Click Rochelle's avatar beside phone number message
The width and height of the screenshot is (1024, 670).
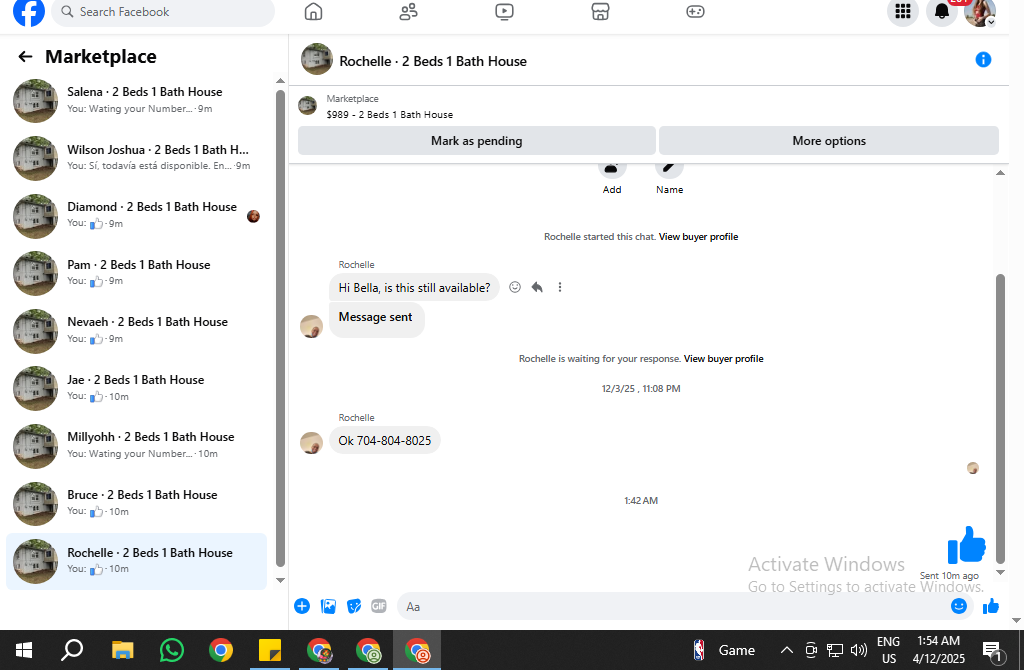coord(312,443)
